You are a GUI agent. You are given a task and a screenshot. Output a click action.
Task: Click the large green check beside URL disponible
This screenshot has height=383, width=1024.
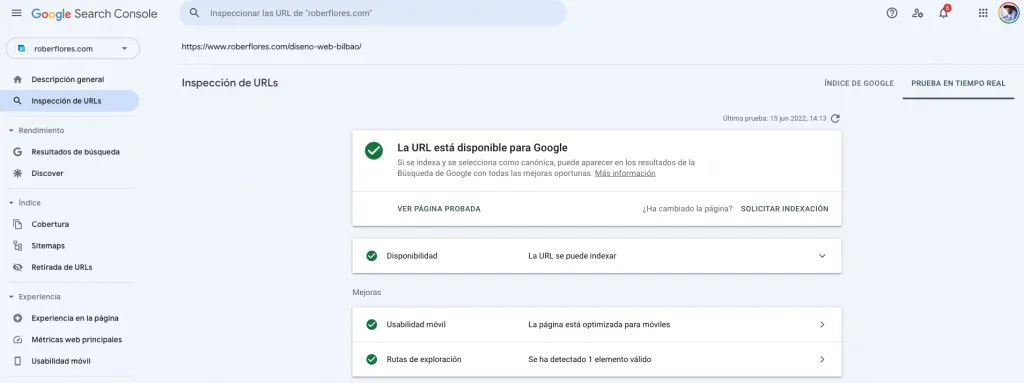(x=374, y=150)
